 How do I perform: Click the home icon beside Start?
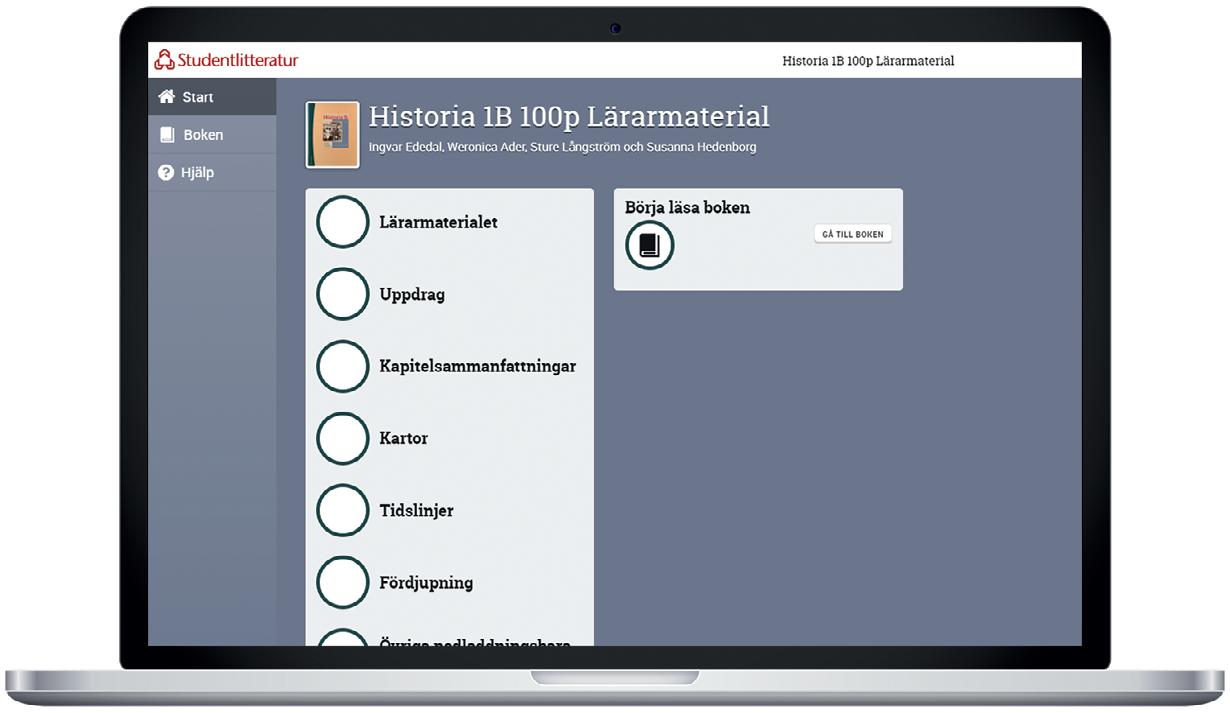167,97
